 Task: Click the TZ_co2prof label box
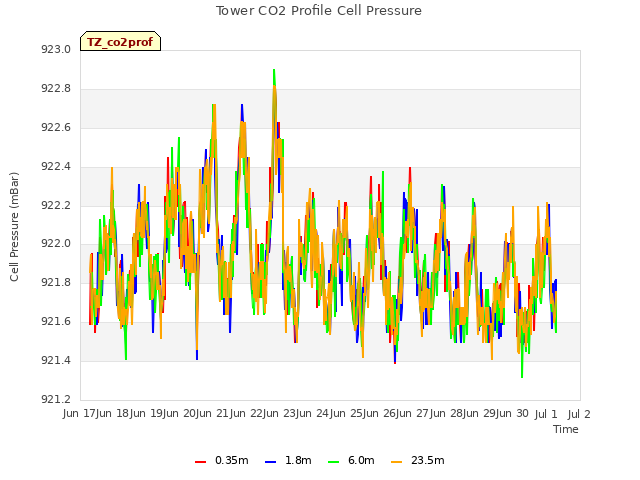click(x=120, y=42)
